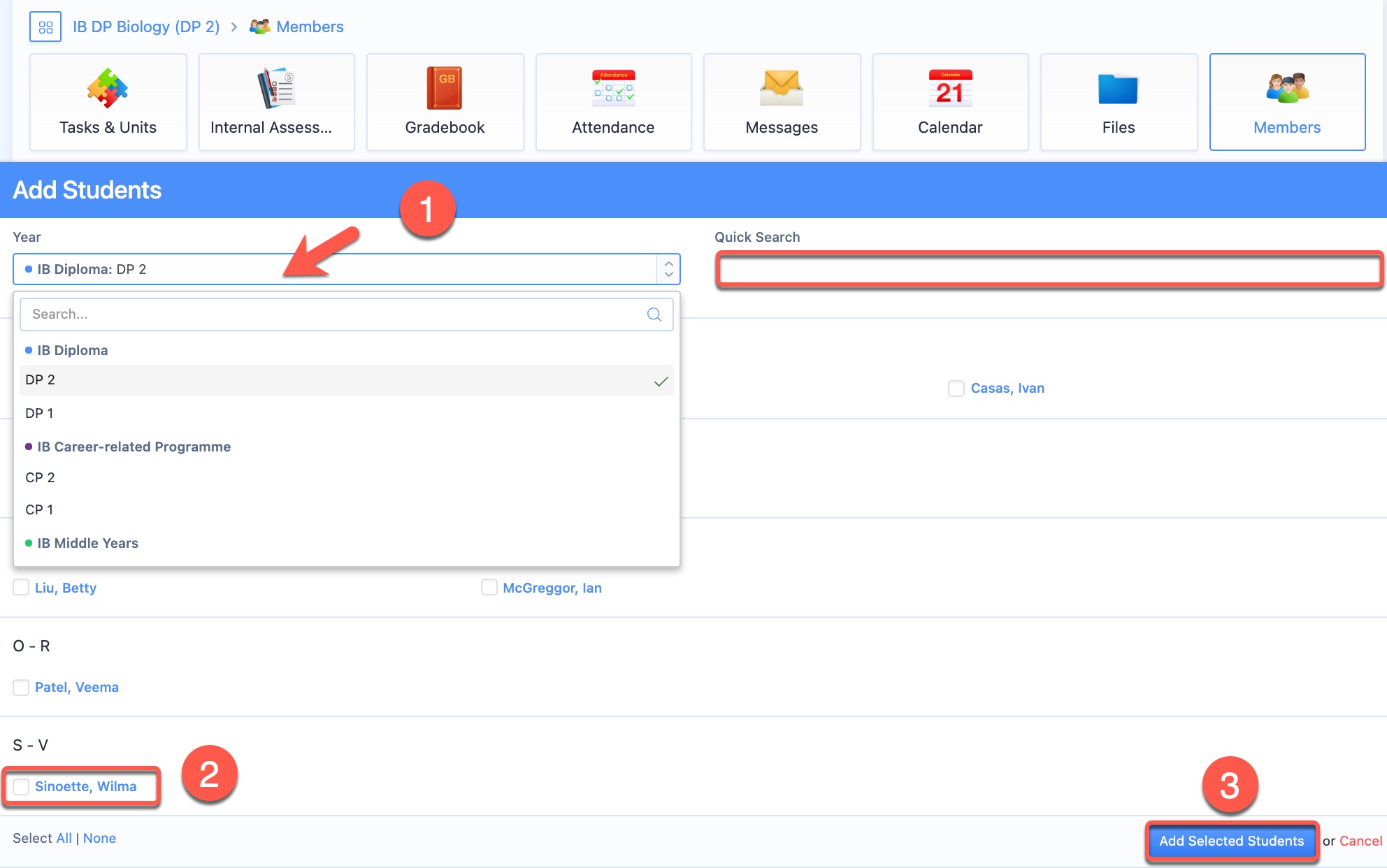This screenshot has width=1387, height=868.
Task: Open the Files folder icon
Action: [x=1118, y=89]
